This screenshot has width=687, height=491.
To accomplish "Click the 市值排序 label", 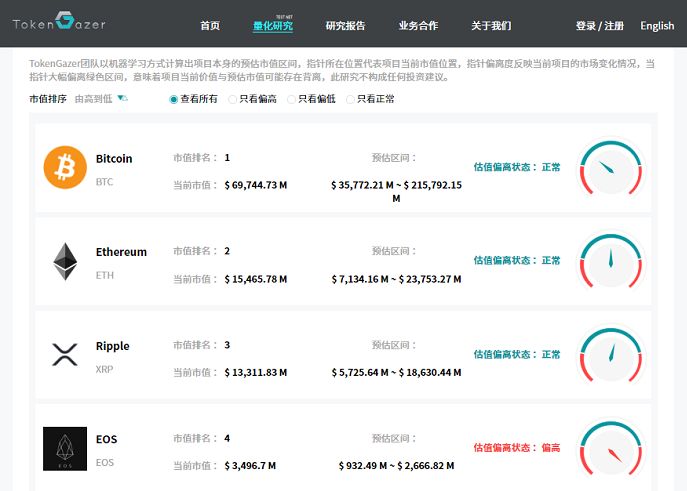I will (48, 99).
